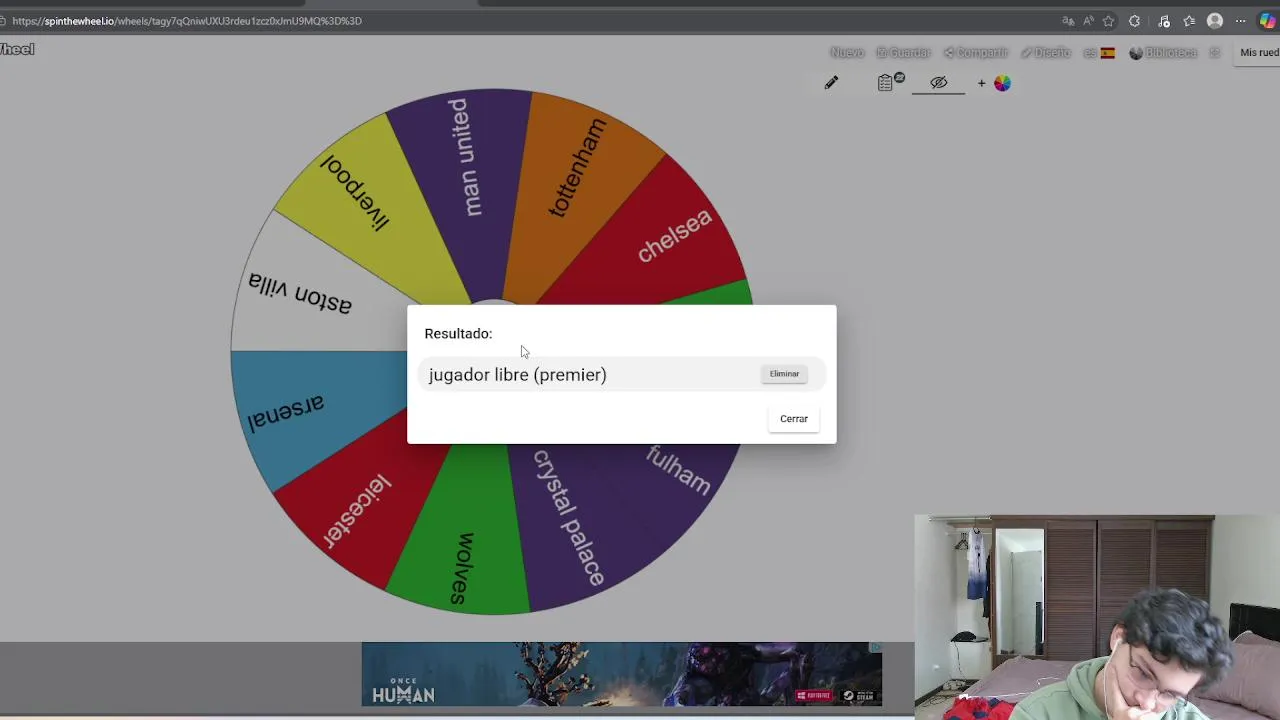
Task: Add page to favorites star icon
Action: click(x=1108, y=21)
